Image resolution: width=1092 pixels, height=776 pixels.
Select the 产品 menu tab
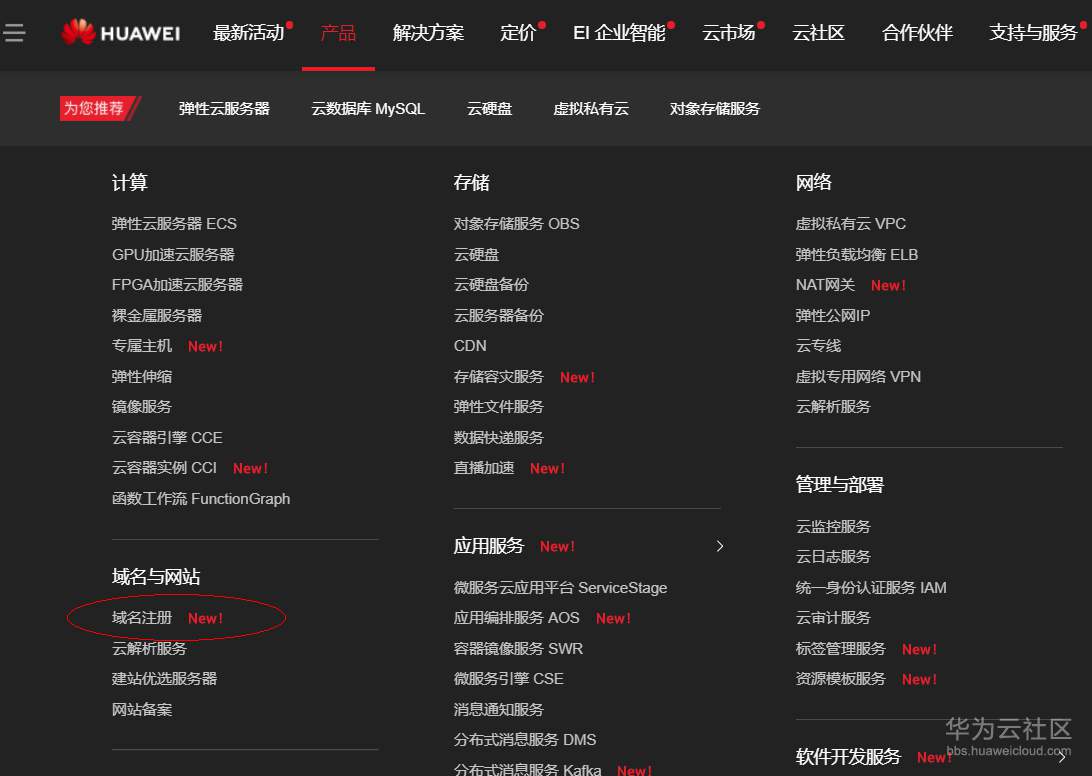pos(338,33)
